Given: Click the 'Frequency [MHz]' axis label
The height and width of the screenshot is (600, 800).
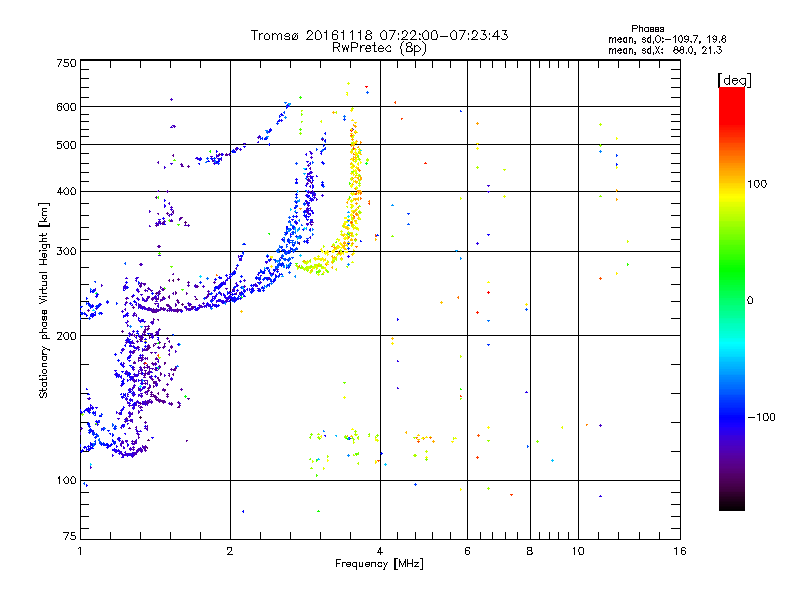Looking at the screenshot, I should (379, 564).
